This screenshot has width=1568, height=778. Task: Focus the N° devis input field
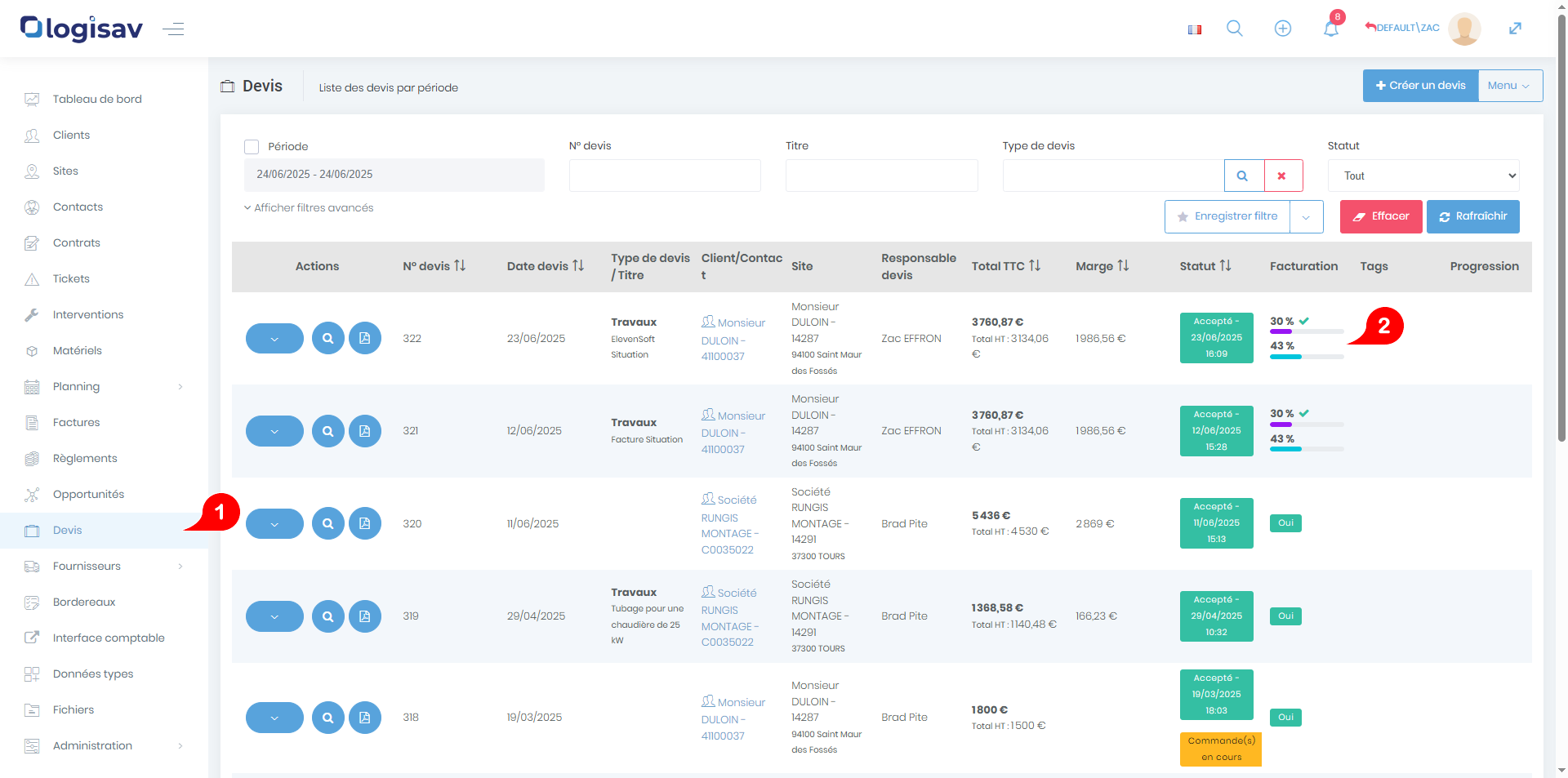pos(665,176)
